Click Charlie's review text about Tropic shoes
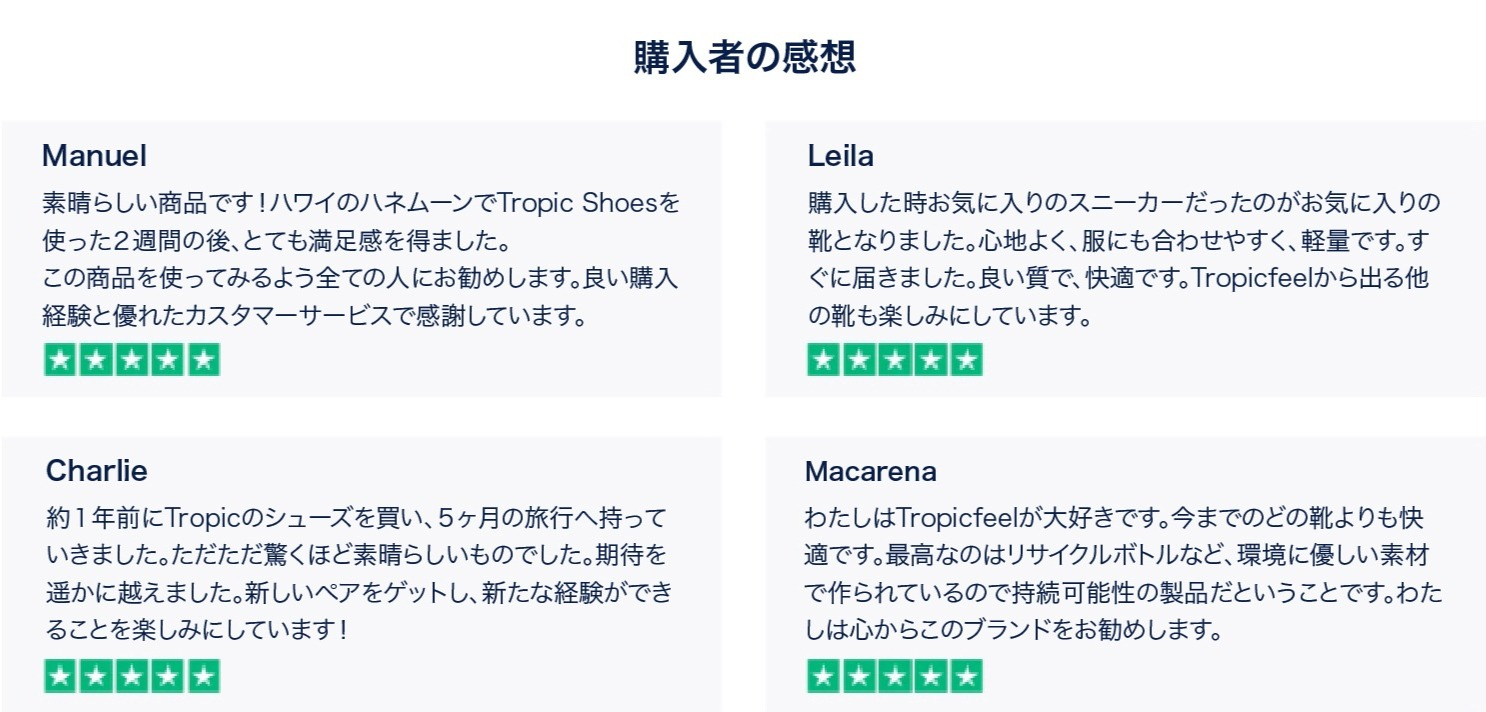This screenshot has height=712, width=1486. point(360,575)
